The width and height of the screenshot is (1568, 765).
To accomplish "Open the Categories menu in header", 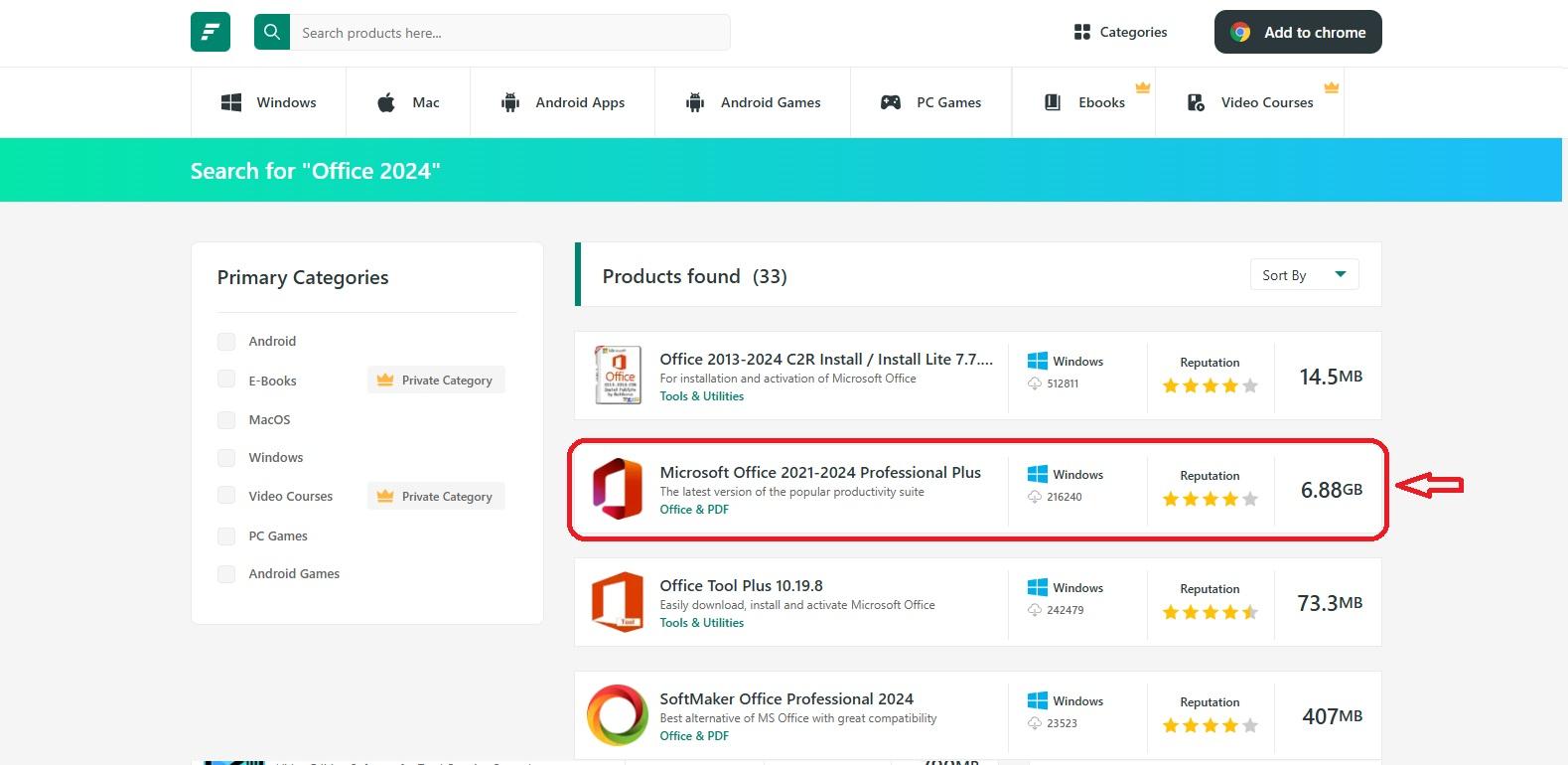I will (x=1121, y=32).
